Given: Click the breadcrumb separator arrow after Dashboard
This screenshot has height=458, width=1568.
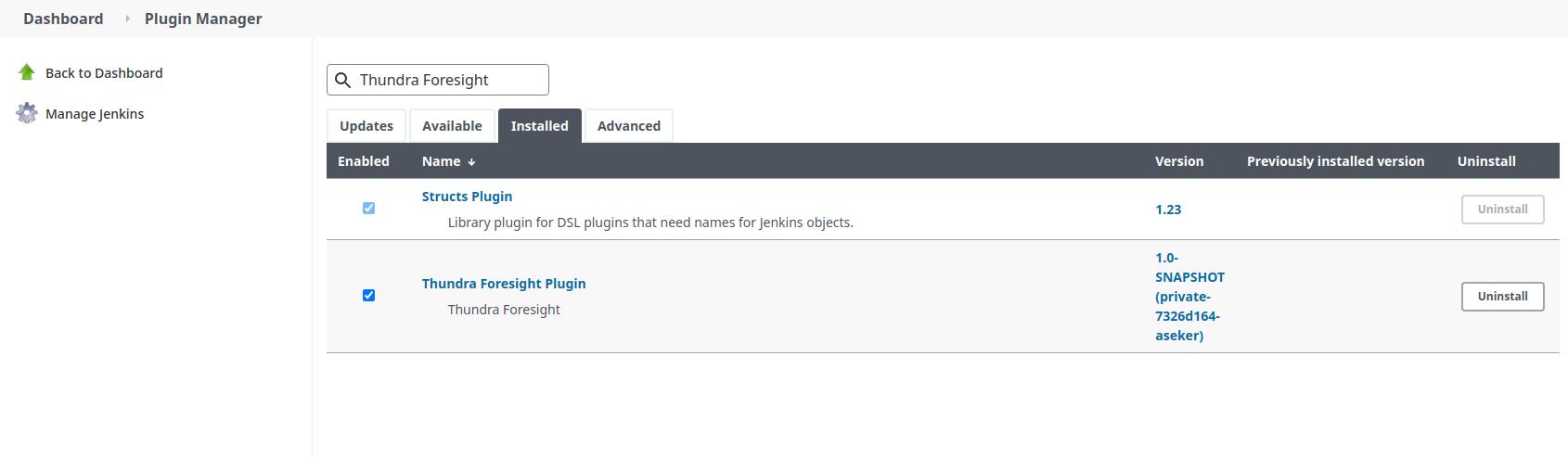Looking at the screenshot, I should (x=127, y=19).
